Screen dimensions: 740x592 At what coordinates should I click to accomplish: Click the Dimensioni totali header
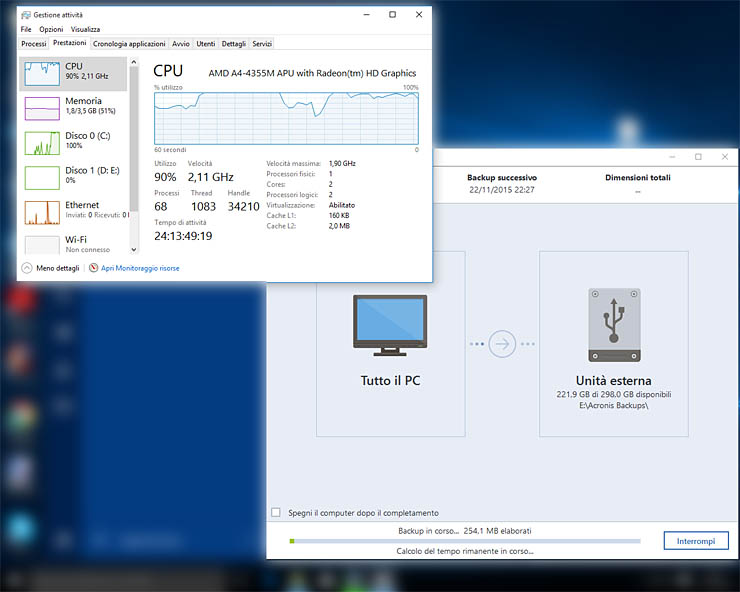[x=638, y=178]
